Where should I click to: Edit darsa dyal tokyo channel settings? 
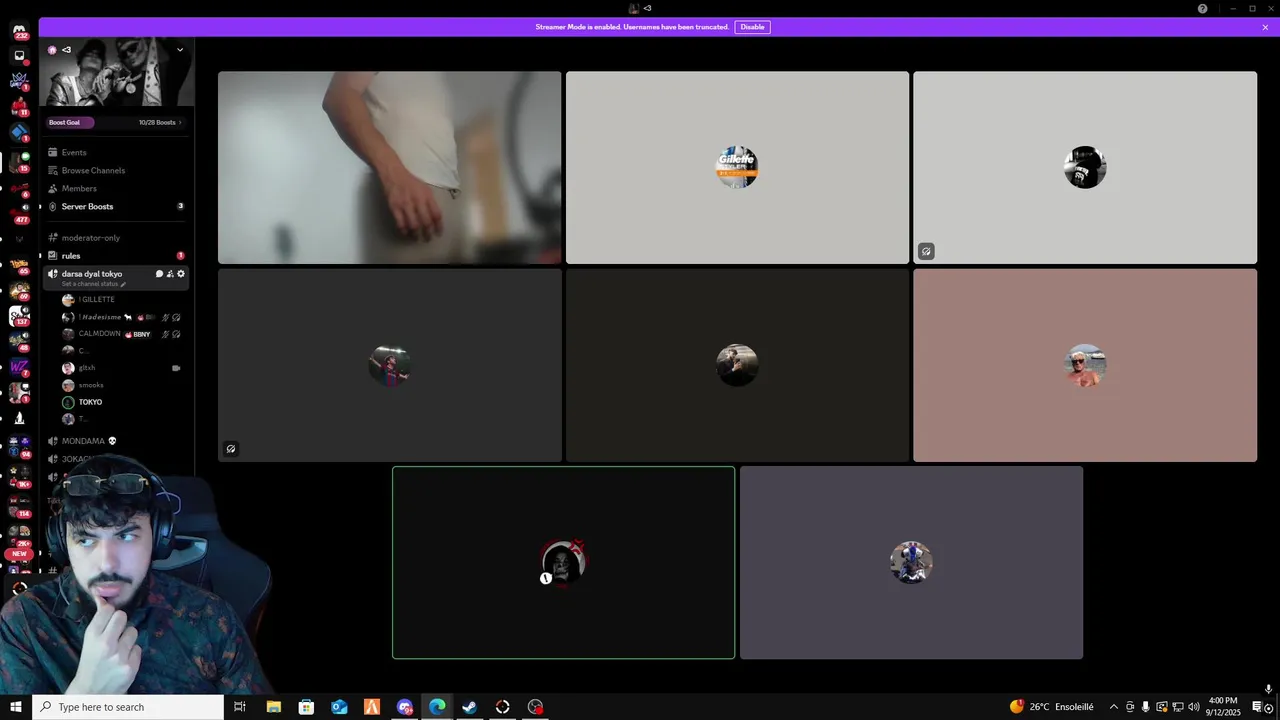pos(181,274)
